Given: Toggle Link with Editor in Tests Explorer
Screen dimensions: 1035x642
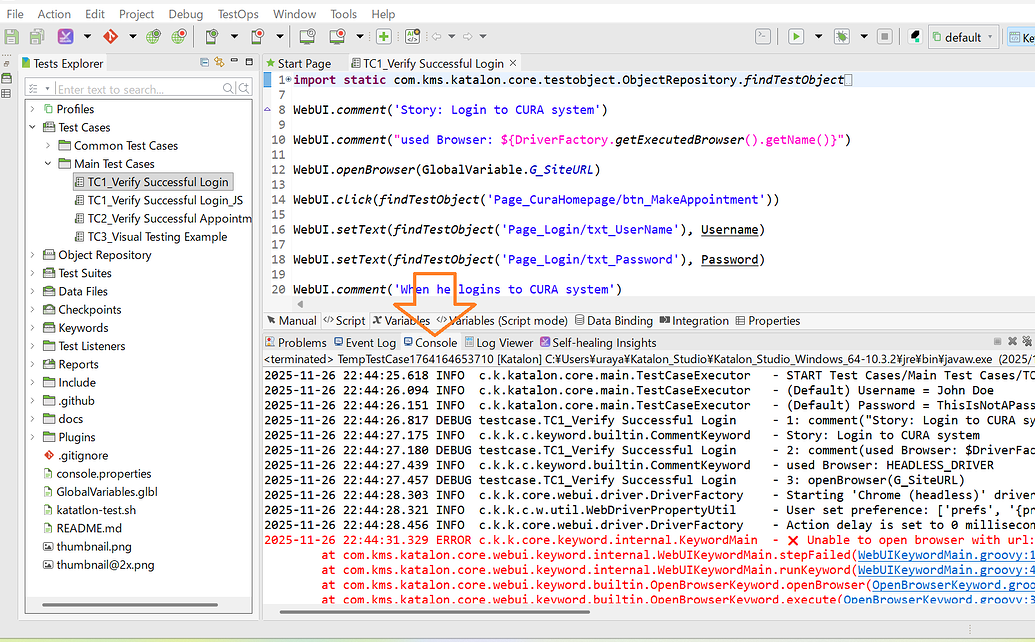Looking at the screenshot, I should [x=219, y=62].
